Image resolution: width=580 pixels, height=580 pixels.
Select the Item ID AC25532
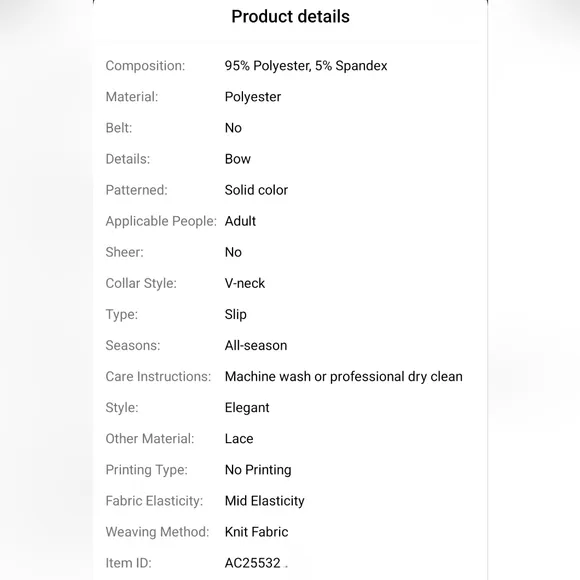[x=253, y=563]
